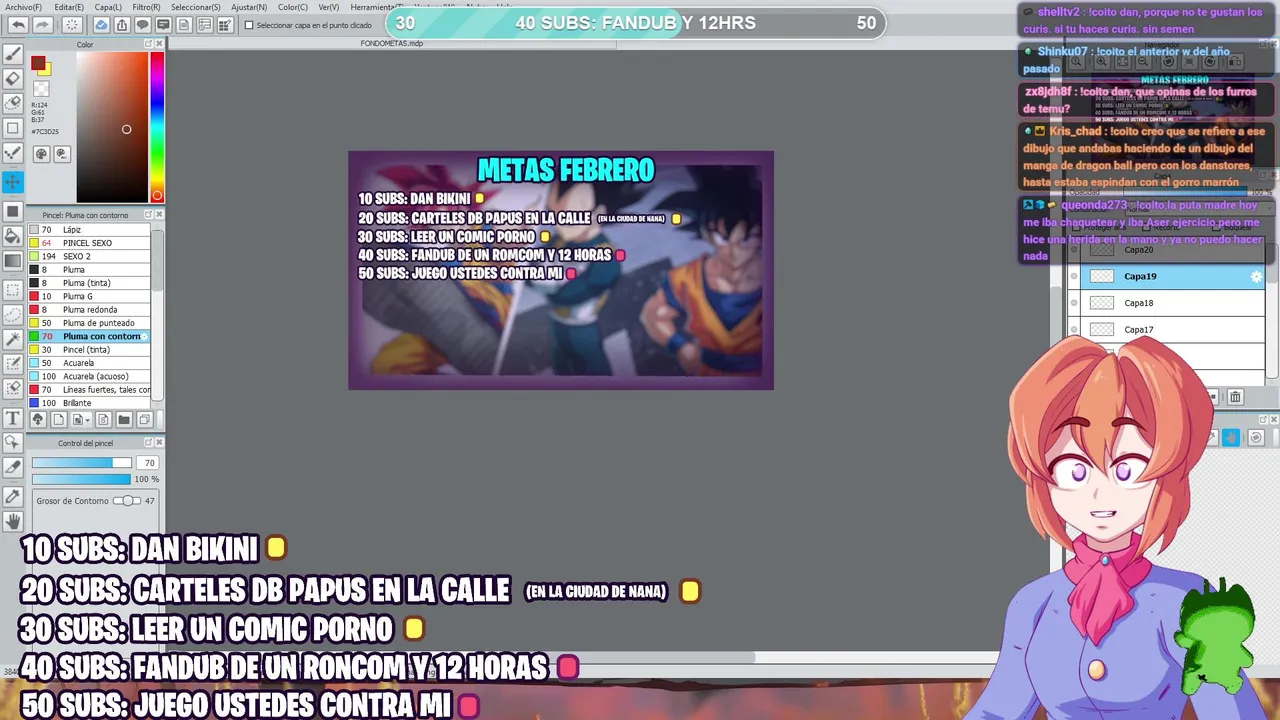Open the Capa(L) menu
1280x720 pixels.
[108, 7]
